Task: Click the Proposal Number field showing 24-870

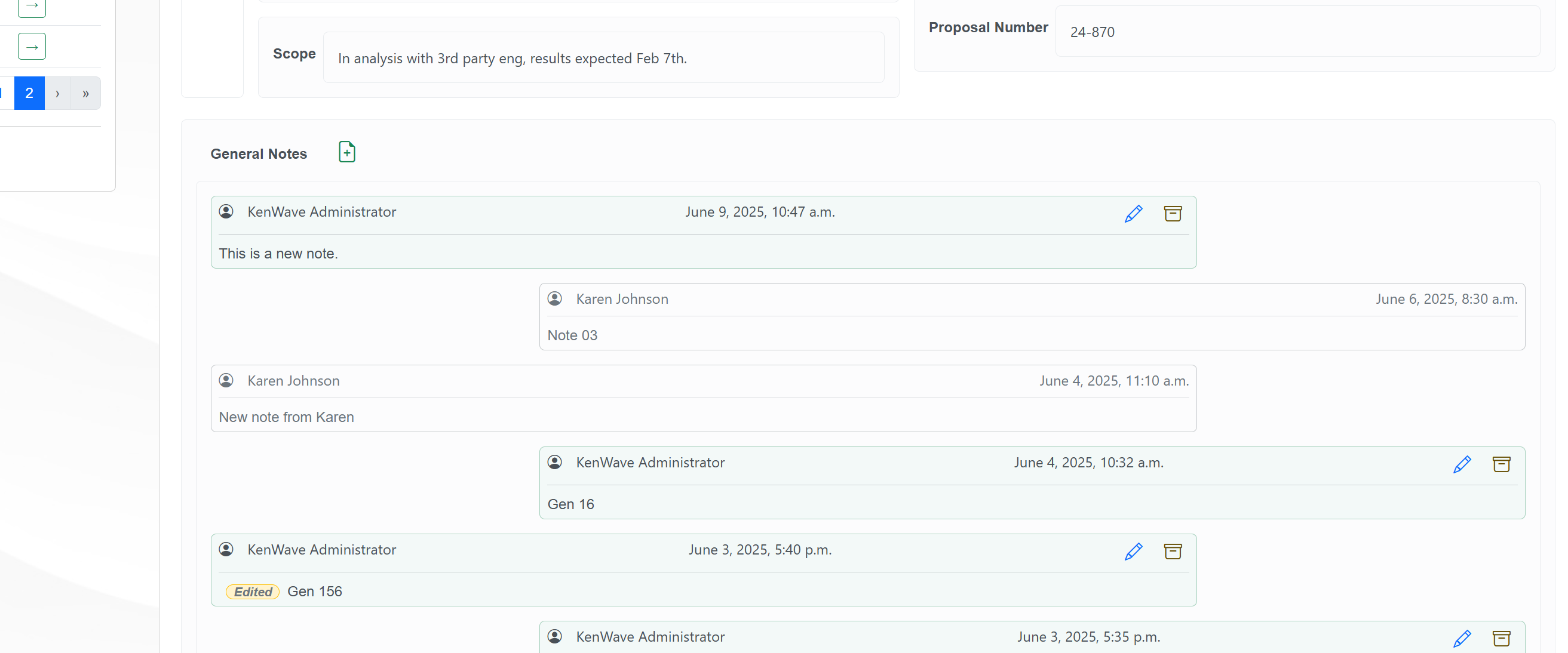Action: pos(1297,32)
